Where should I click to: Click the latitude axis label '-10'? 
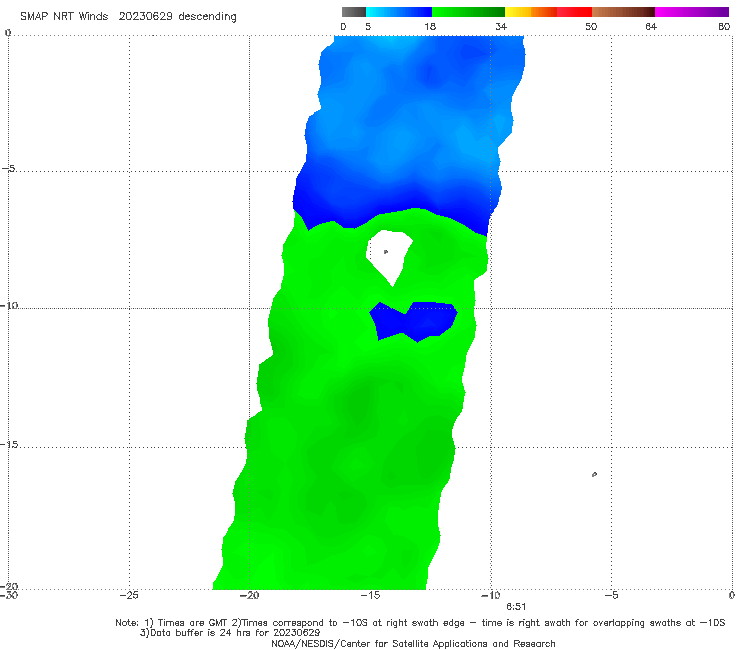(x=9, y=305)
